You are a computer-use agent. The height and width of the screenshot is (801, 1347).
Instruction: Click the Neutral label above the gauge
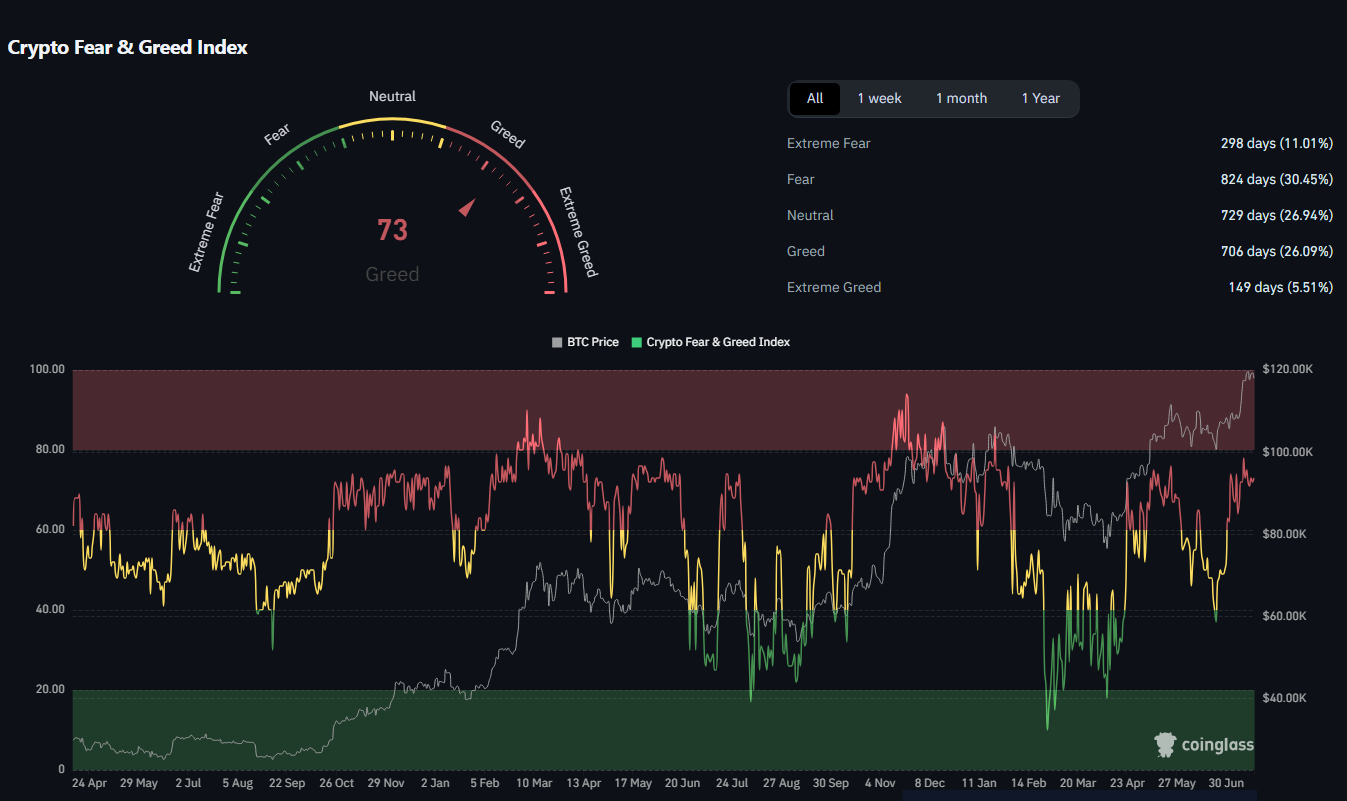[x=392, y=96]
